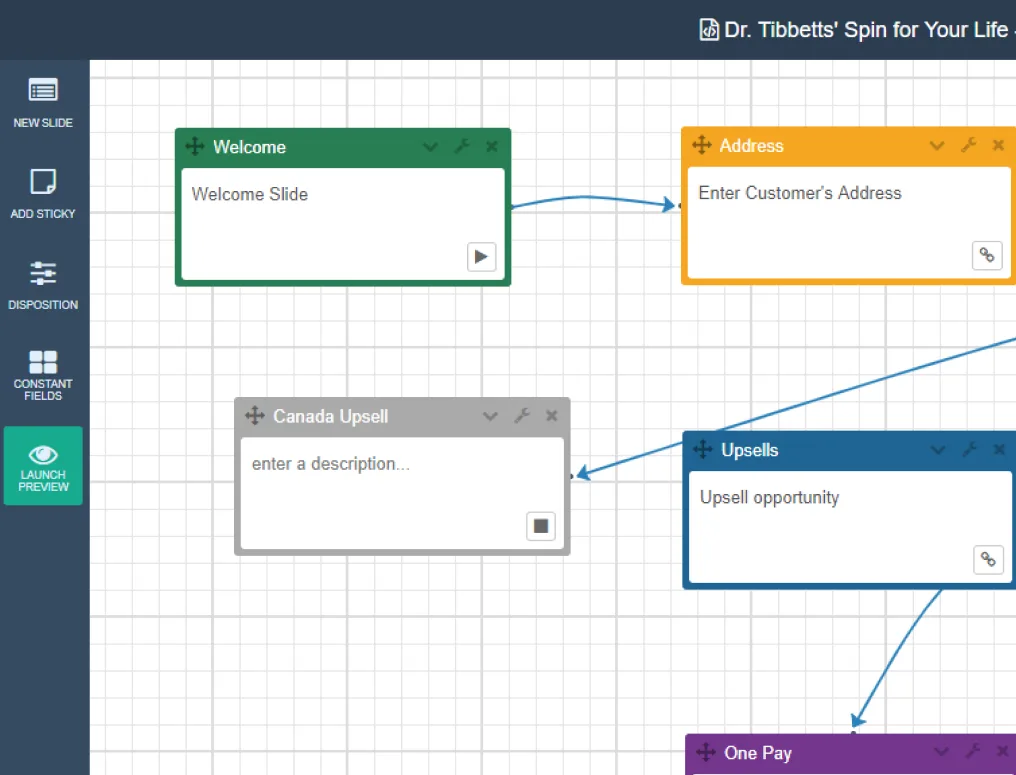1016x775 pixels.
Task: Expand the Address slide chevron menu
Action: point(937,146)
